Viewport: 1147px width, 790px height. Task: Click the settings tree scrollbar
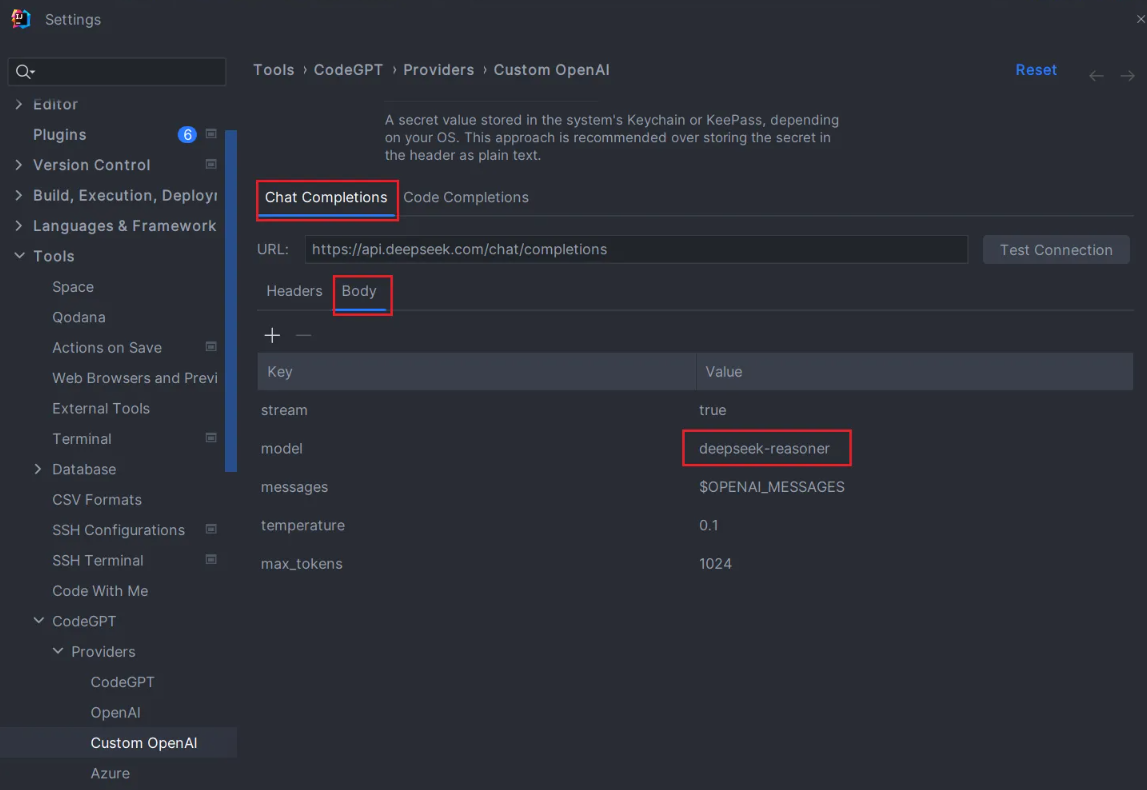pyautogui.click(x=231, y=301)
